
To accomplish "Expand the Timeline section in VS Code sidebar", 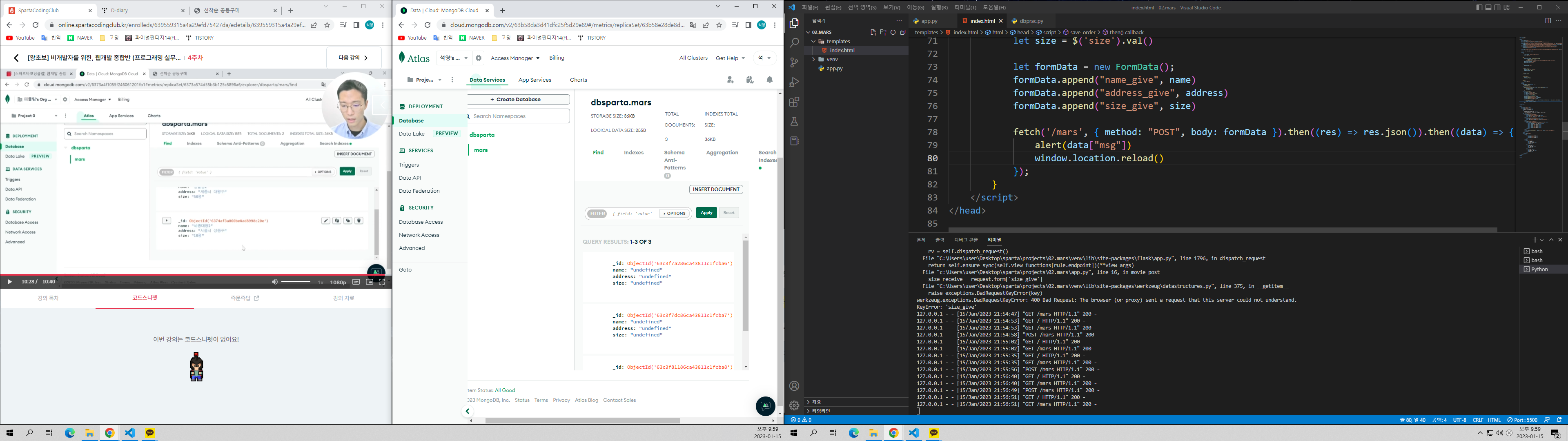I will (x=808, y=411).
